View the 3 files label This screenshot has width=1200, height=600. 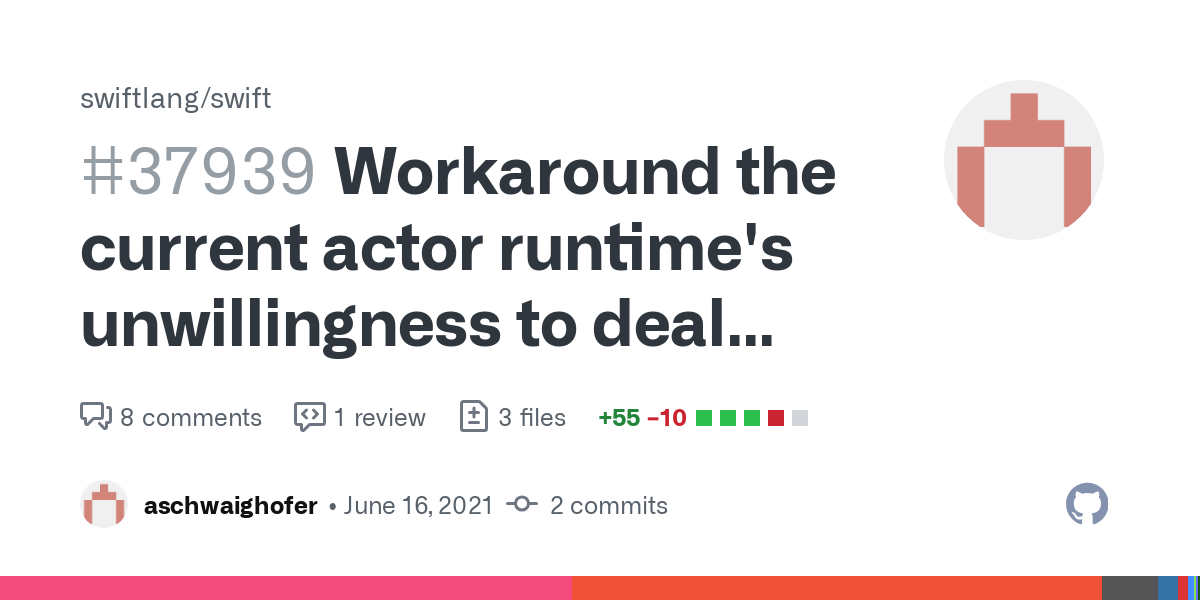(532, 417)
